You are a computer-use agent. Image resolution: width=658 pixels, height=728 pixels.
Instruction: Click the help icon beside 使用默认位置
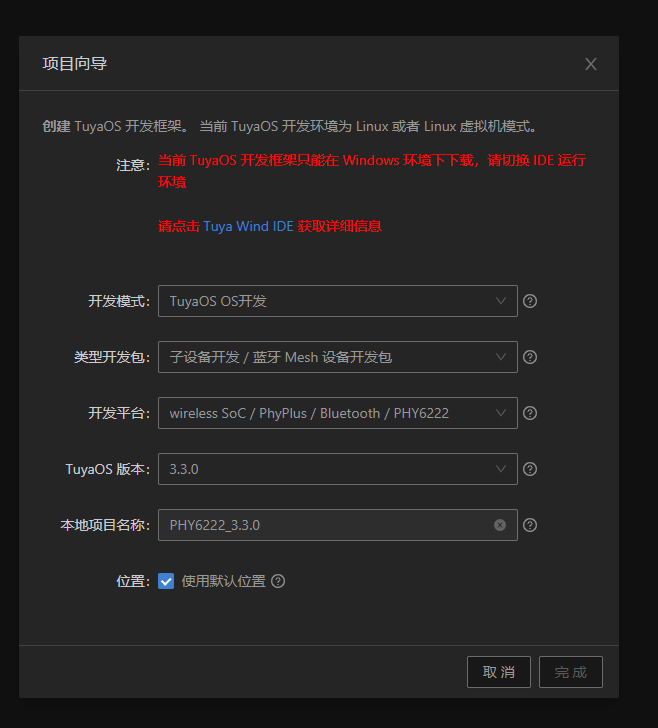coord(278,581)
